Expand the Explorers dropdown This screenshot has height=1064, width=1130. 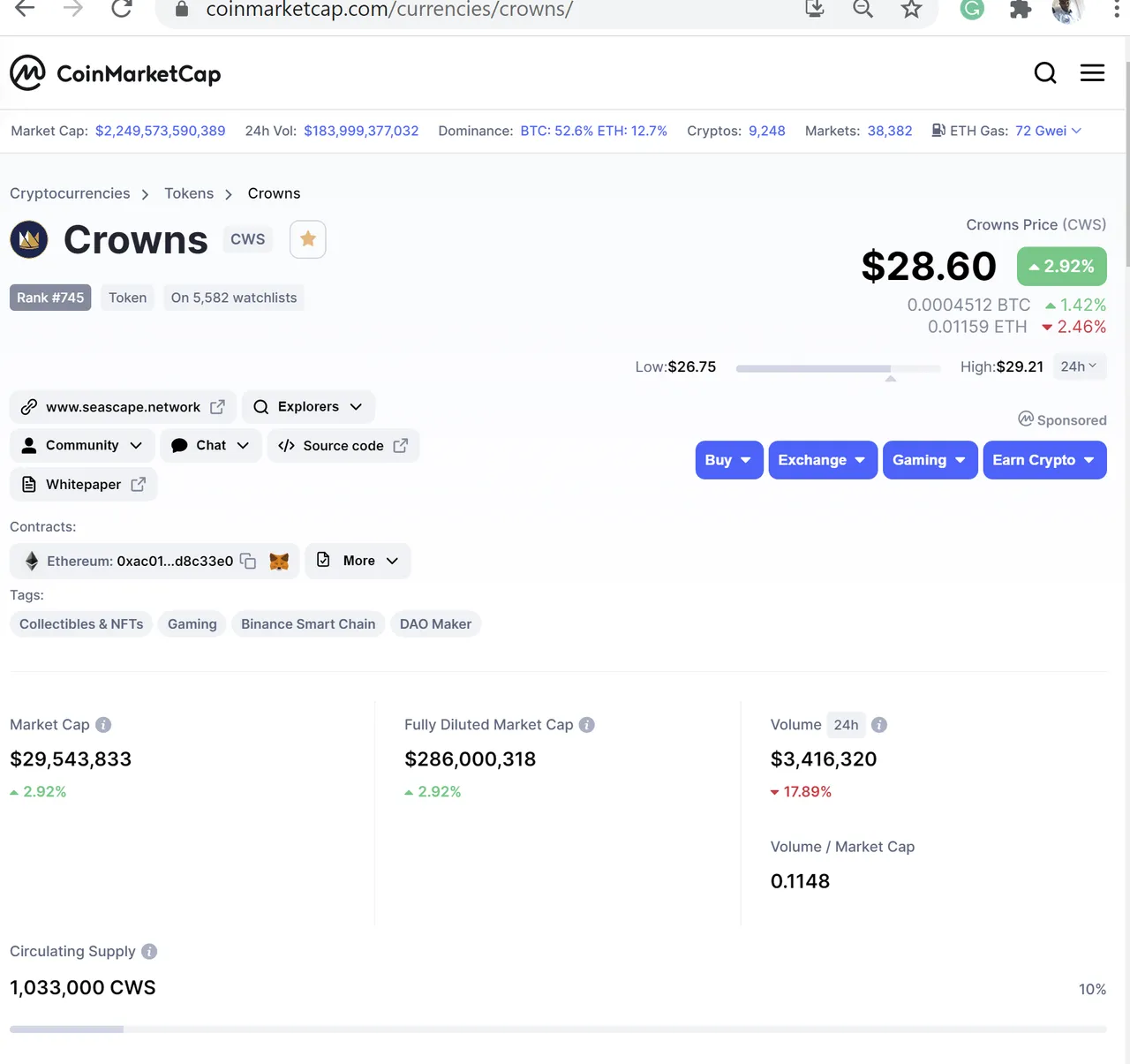coord(308,407)
